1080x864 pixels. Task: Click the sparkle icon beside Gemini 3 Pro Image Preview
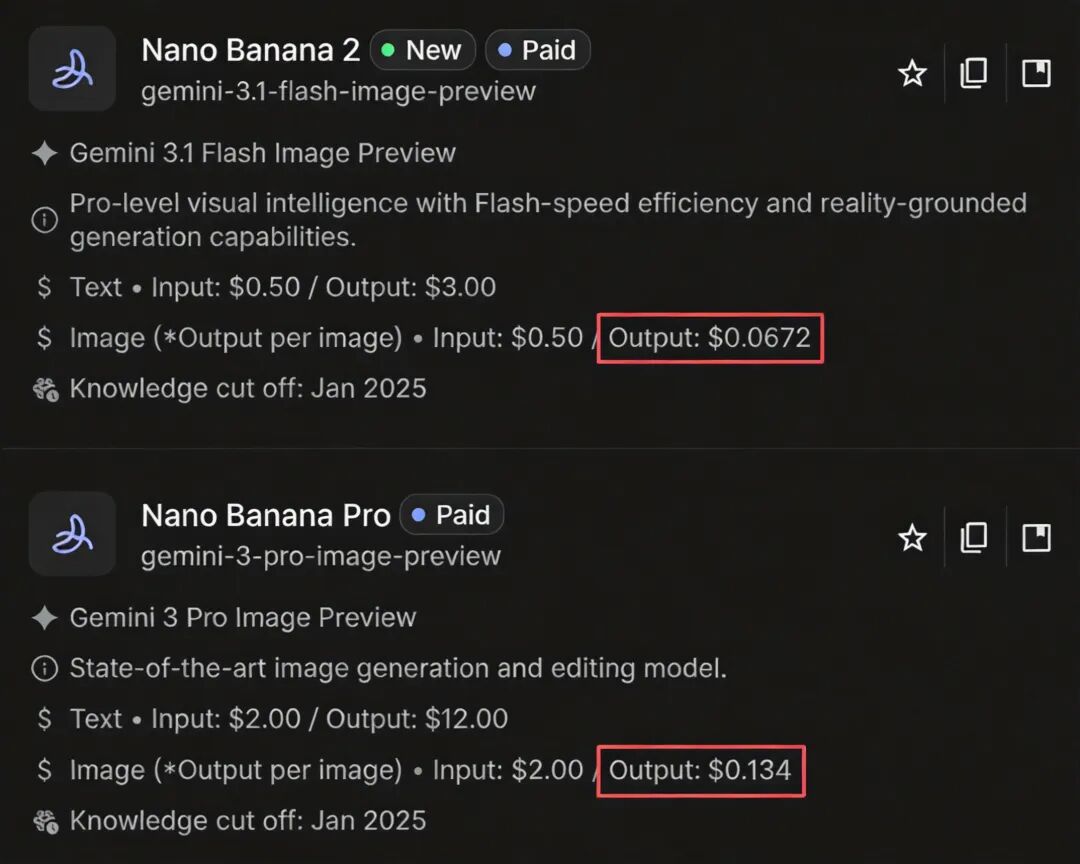point(44,617)
